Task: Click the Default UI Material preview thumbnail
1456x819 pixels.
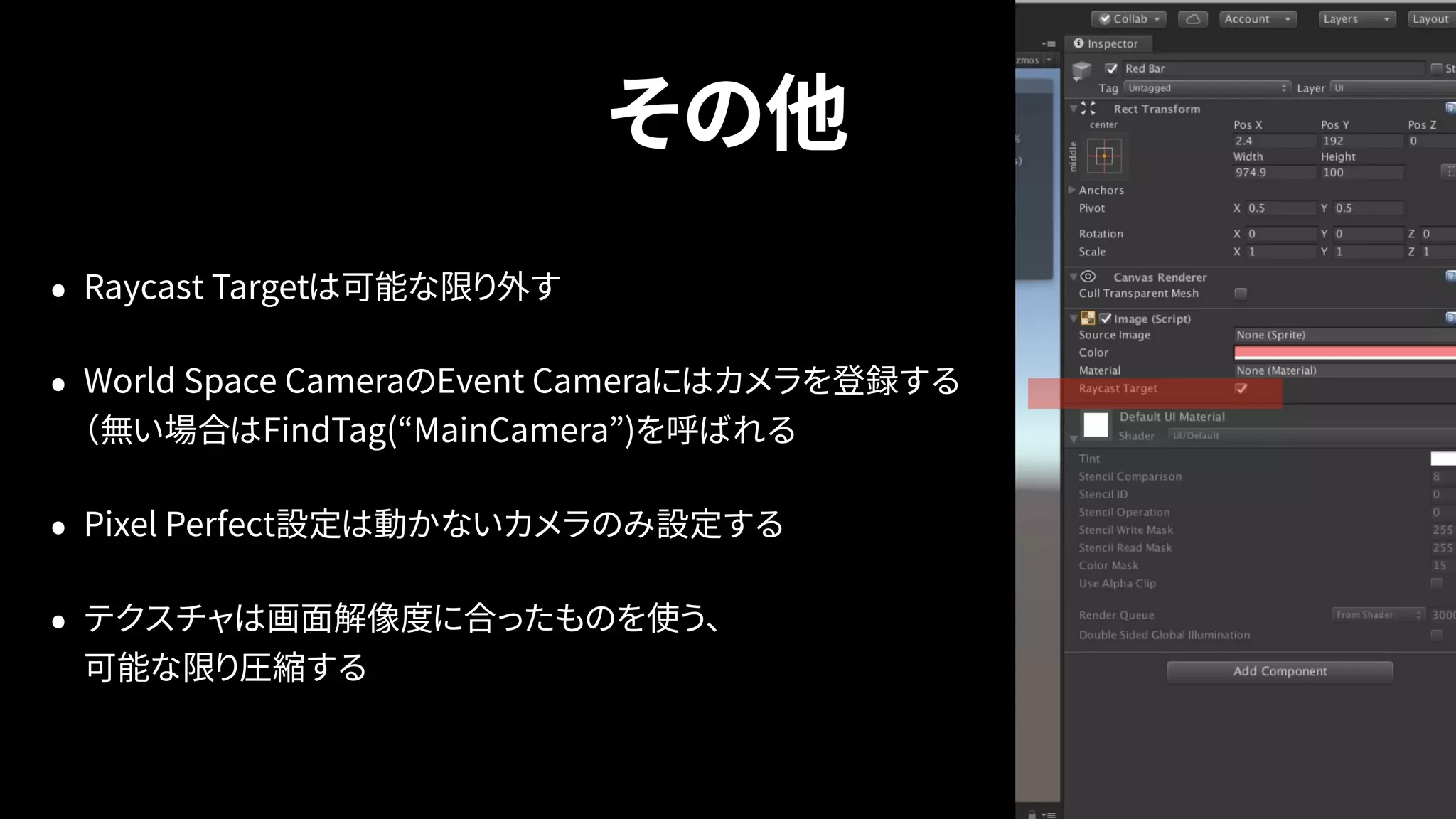Action: click(1096, 425)
